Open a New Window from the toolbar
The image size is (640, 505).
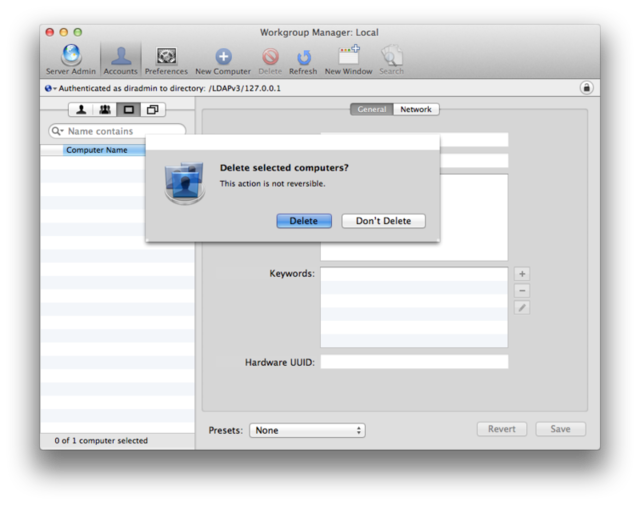pyautogui.click(x=349, y=60)
